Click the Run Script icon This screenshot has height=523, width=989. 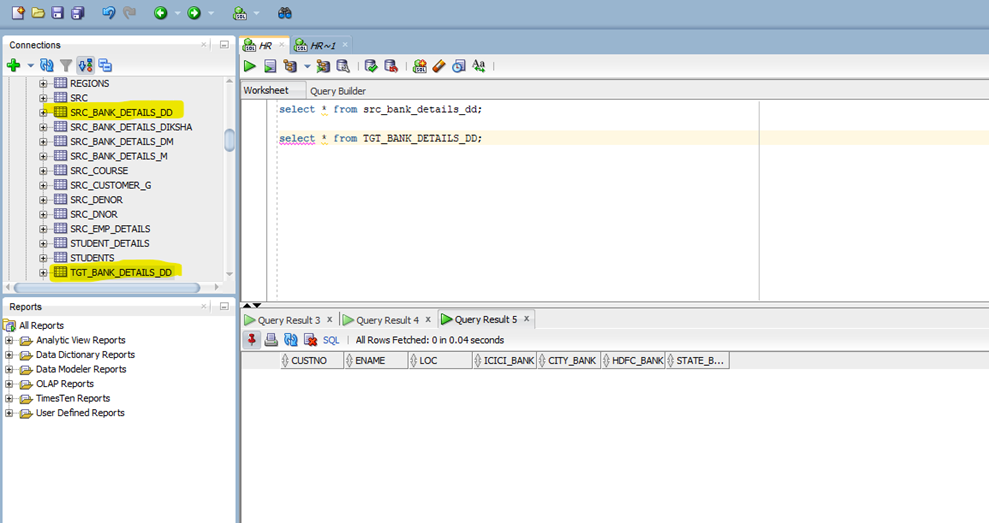(270, 66)
